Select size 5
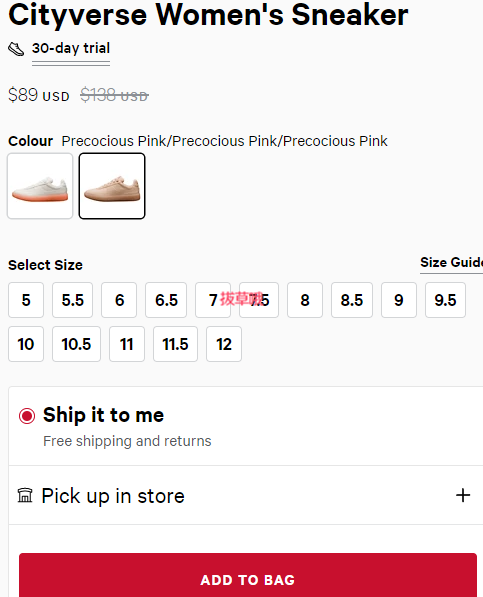The image size is (483, 597). tap(26, 300)
